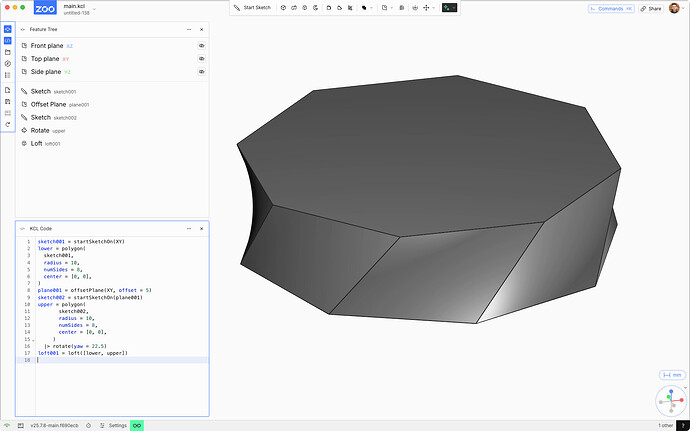Screen dimensions: 690x431
Task: Click the Export model sidebar icon
Action: 7,101
